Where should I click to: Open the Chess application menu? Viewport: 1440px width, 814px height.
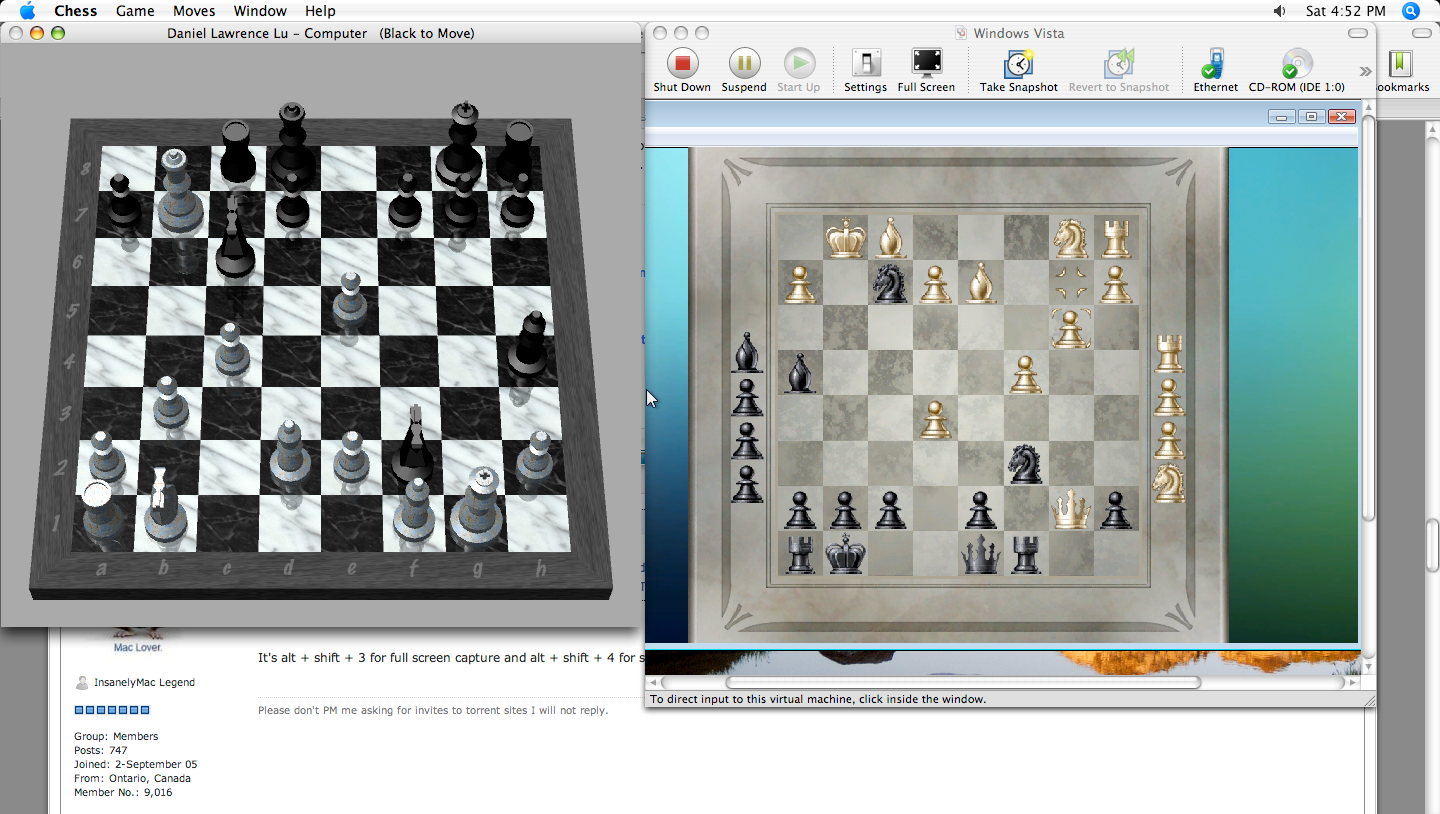pos(75,11)
